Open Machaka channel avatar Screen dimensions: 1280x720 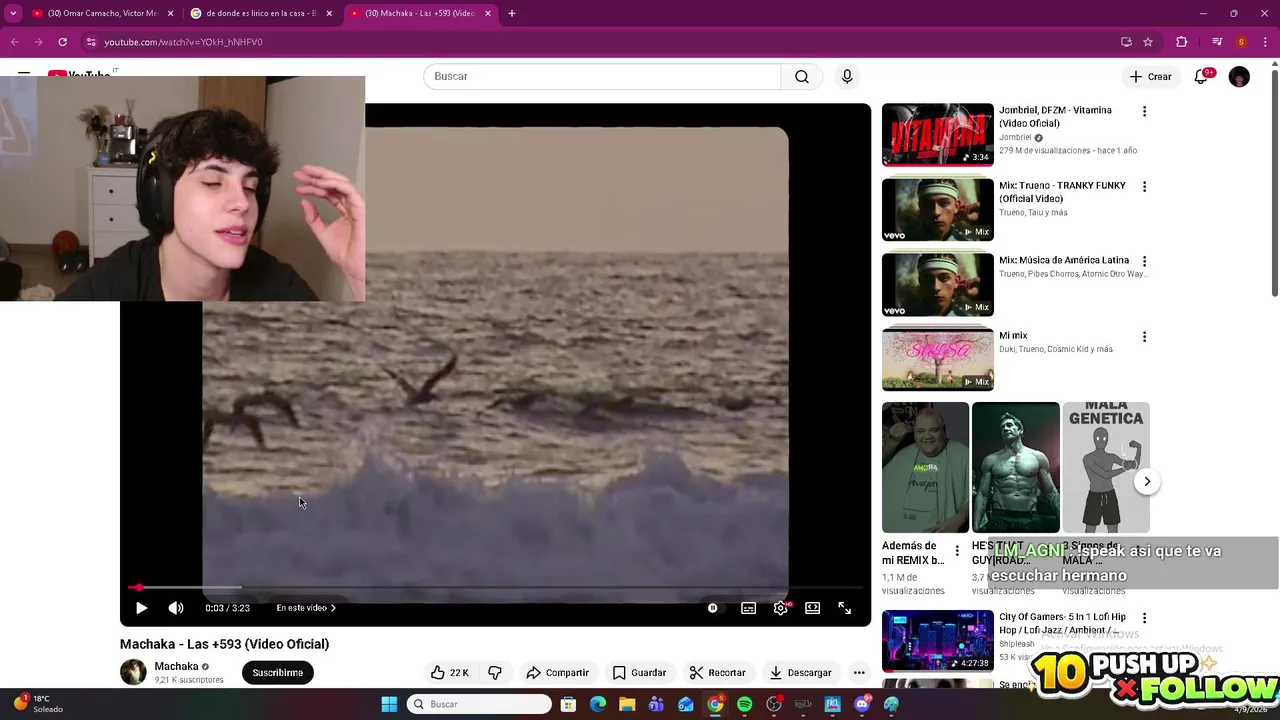tap(133, 672)
